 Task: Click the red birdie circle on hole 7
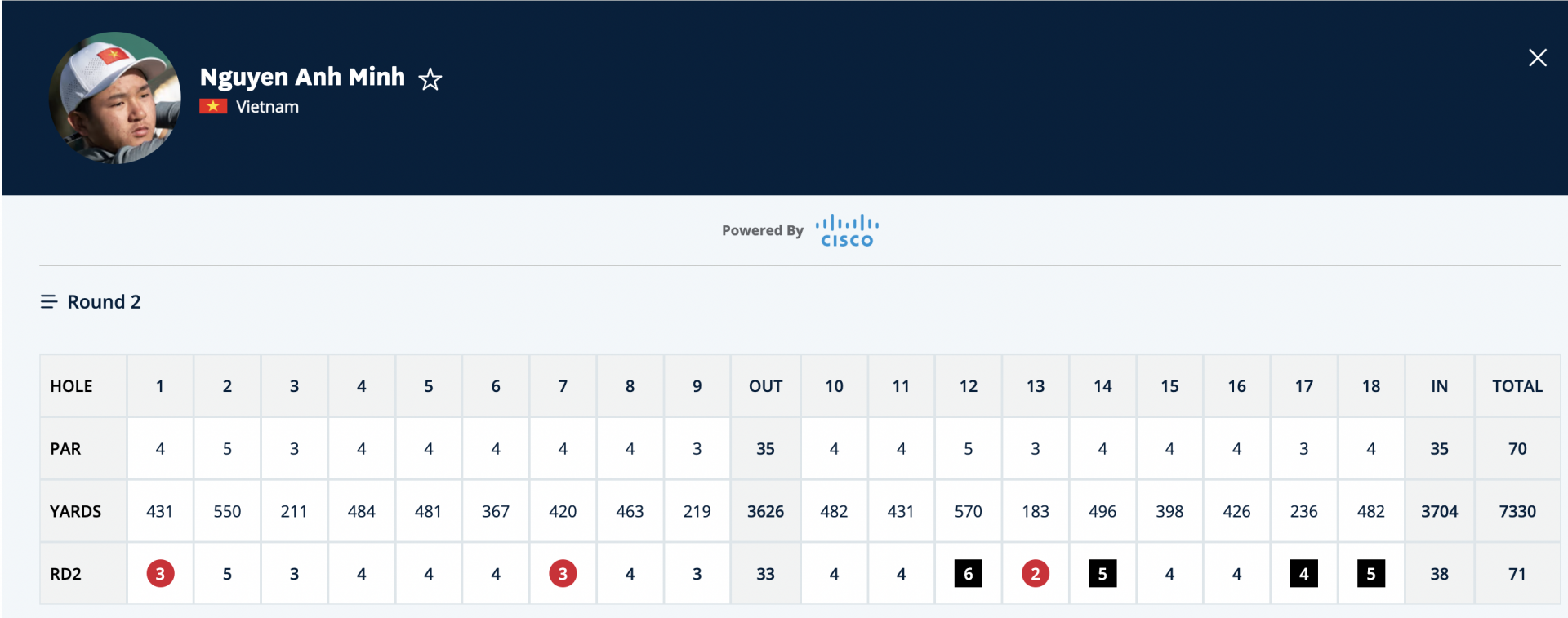pos(563,574)
